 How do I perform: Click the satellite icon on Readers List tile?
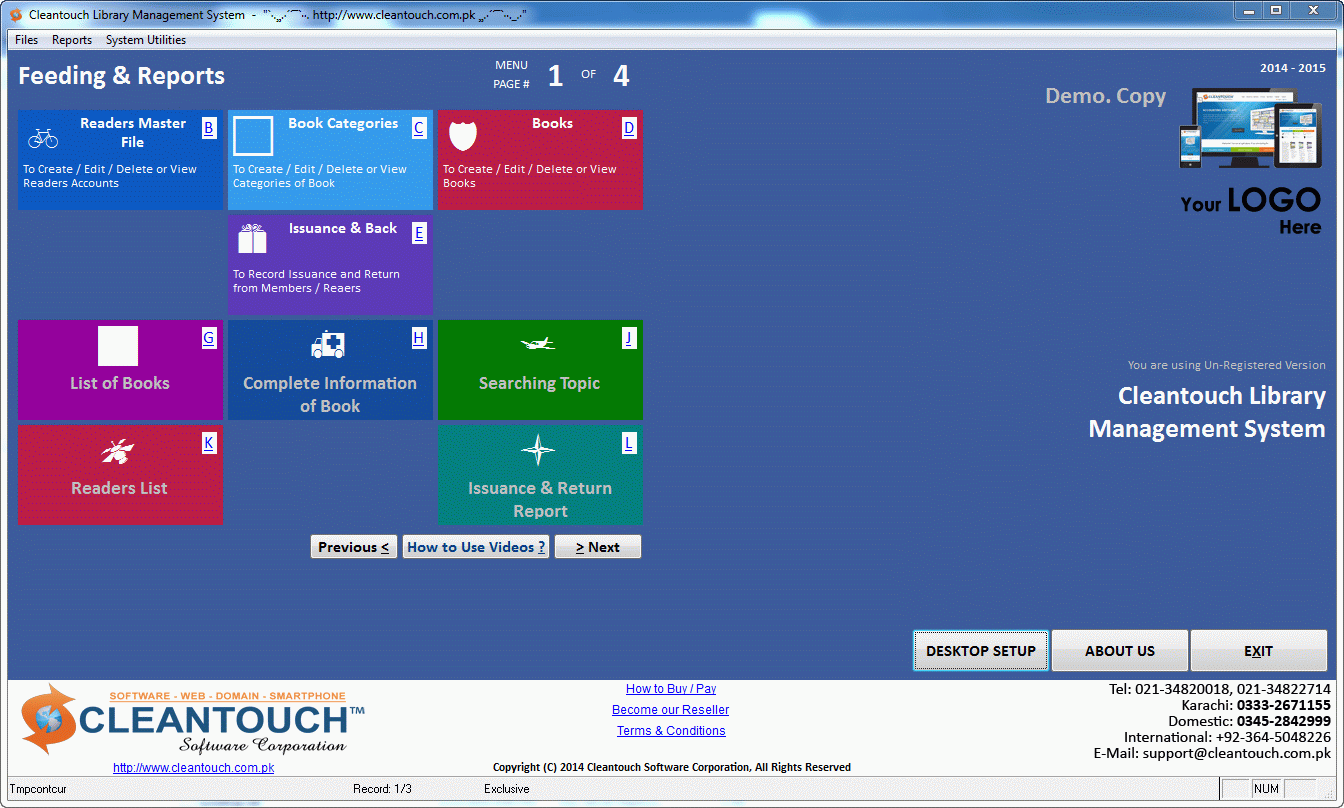pyautogui.click(x=117, y=452)
